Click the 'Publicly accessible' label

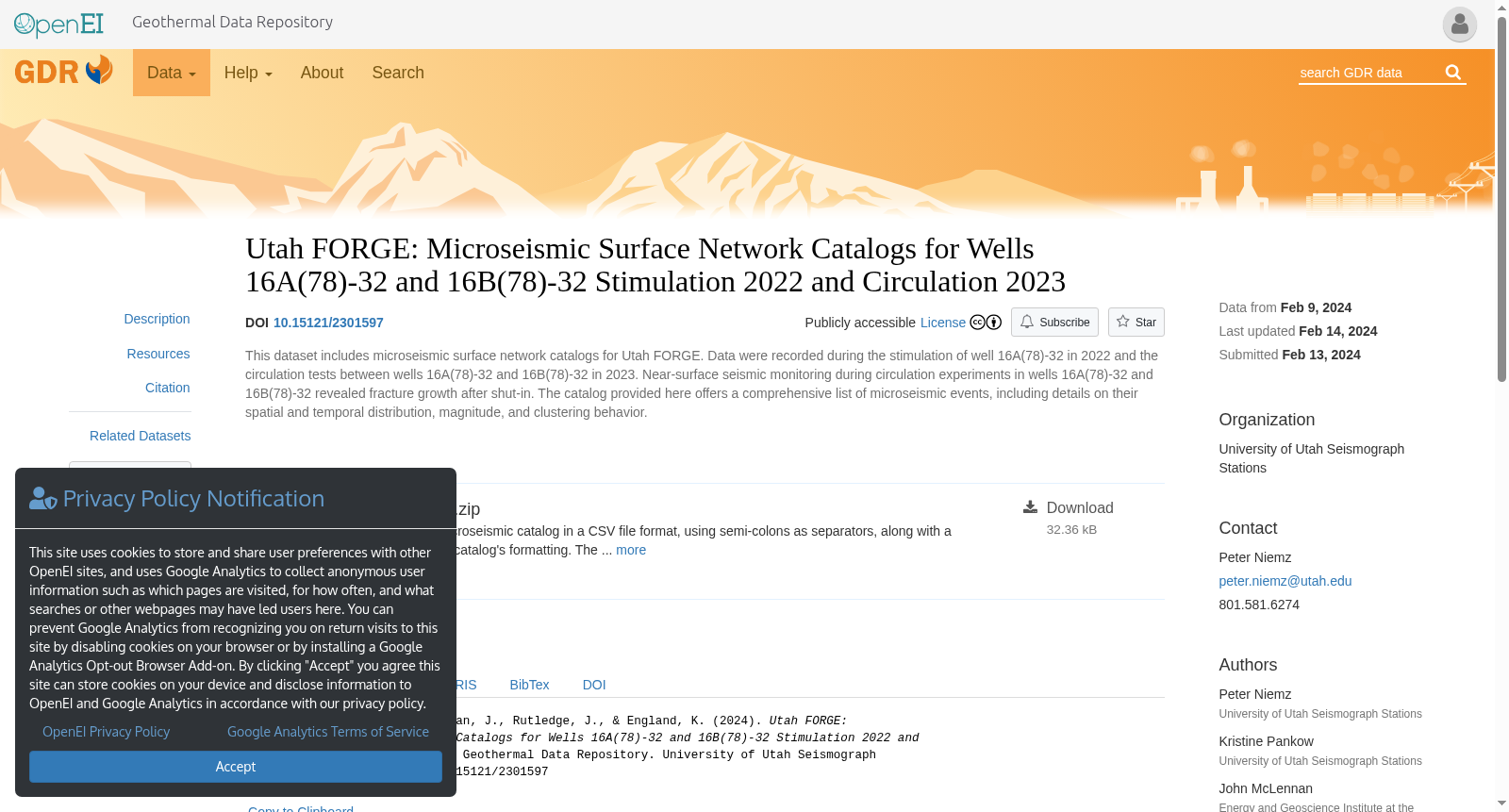click(860, 323)
